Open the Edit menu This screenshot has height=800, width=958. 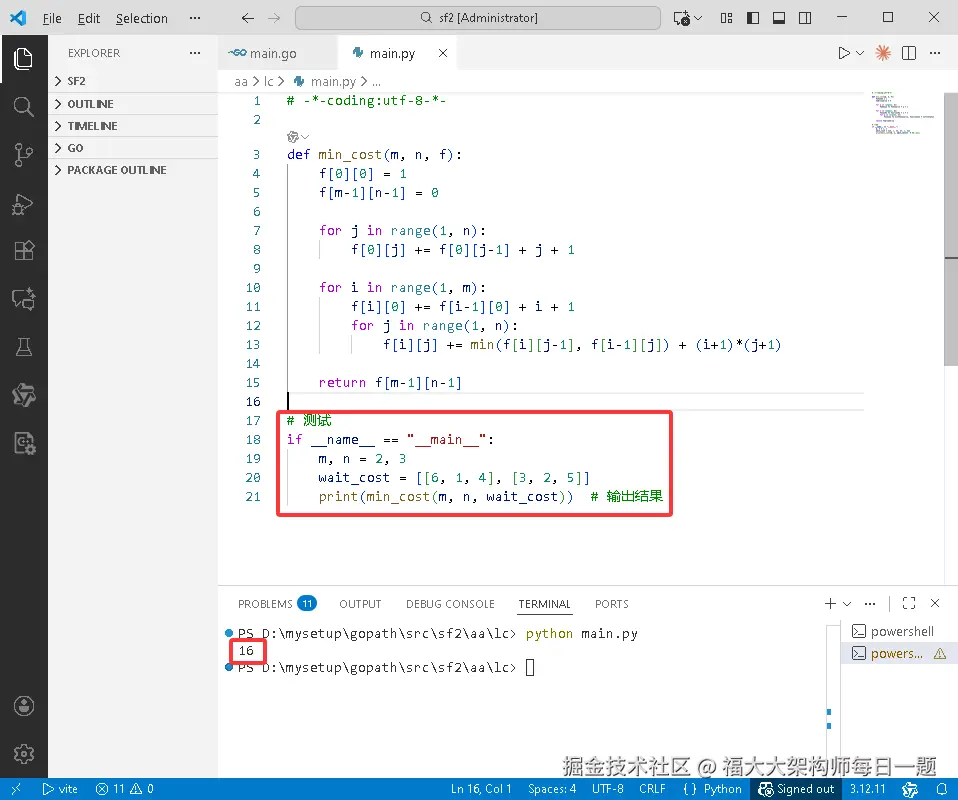coord(89,18)
